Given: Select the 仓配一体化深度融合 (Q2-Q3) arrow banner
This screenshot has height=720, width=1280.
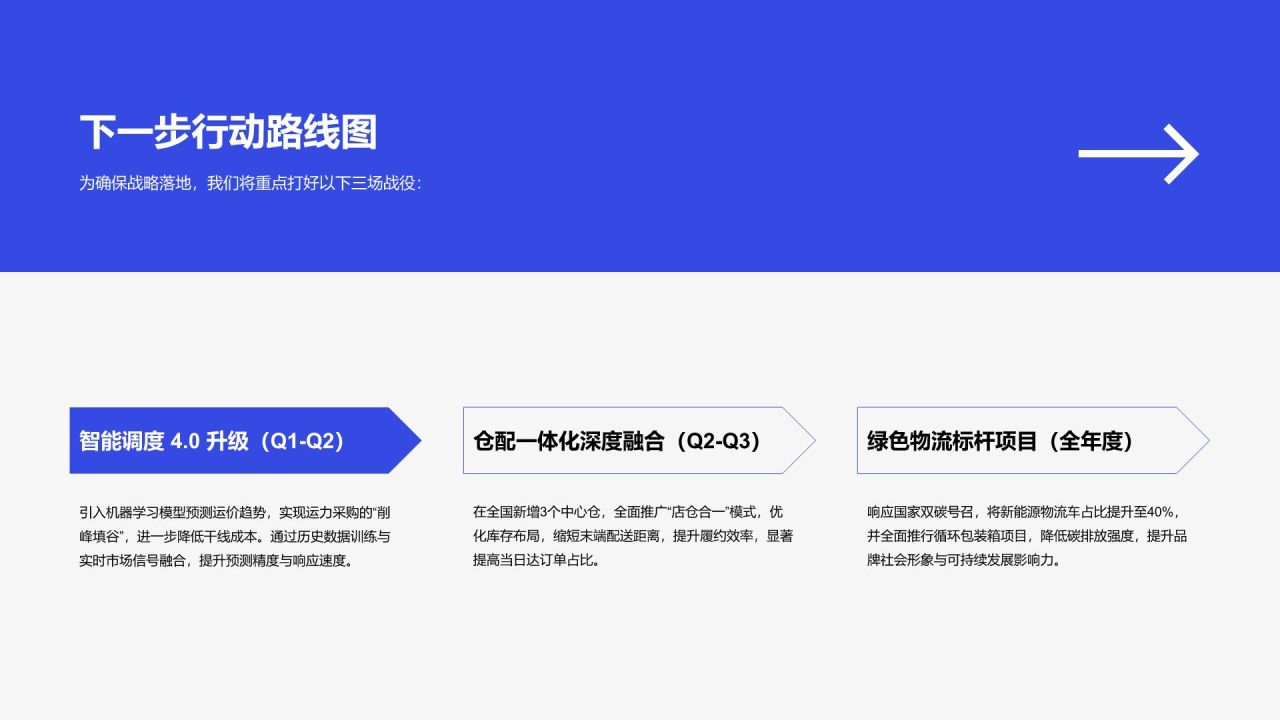Looking at the screenshot, I should 639,440.
